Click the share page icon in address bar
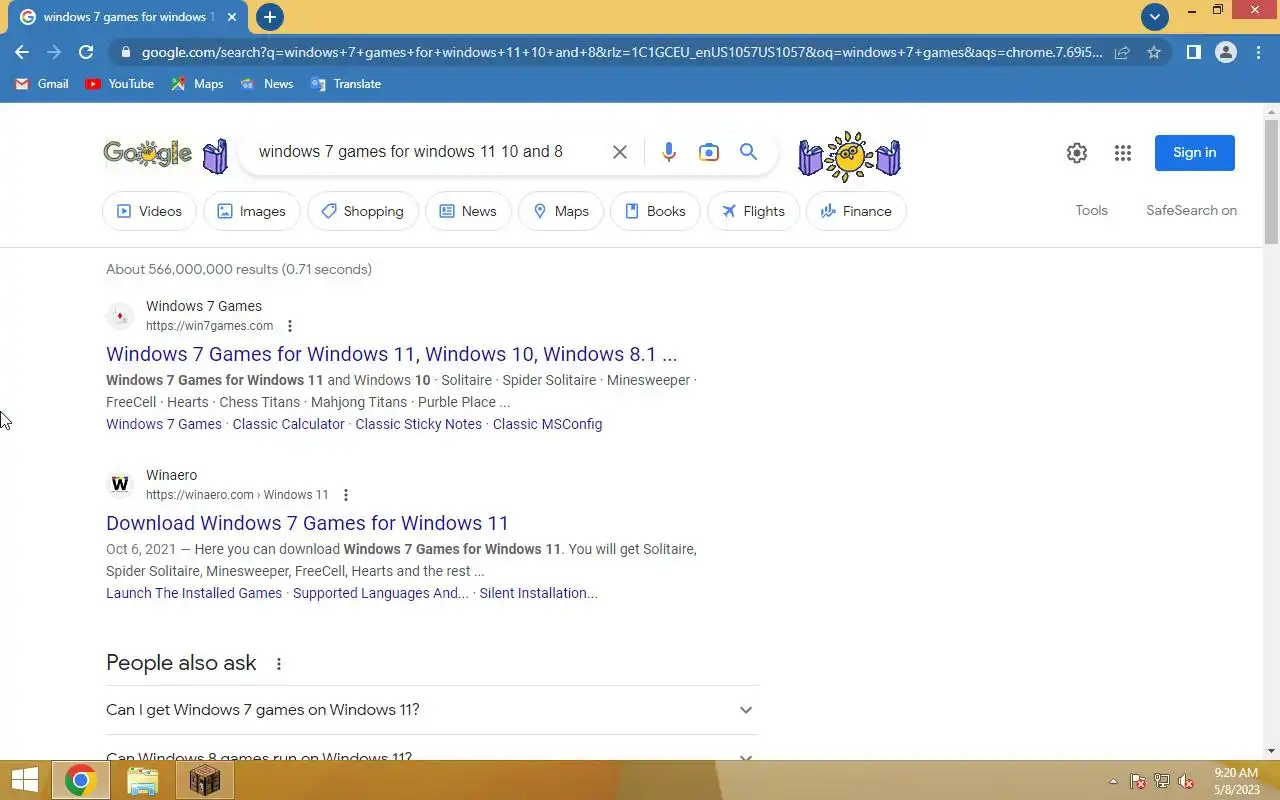 [1122, 52]
